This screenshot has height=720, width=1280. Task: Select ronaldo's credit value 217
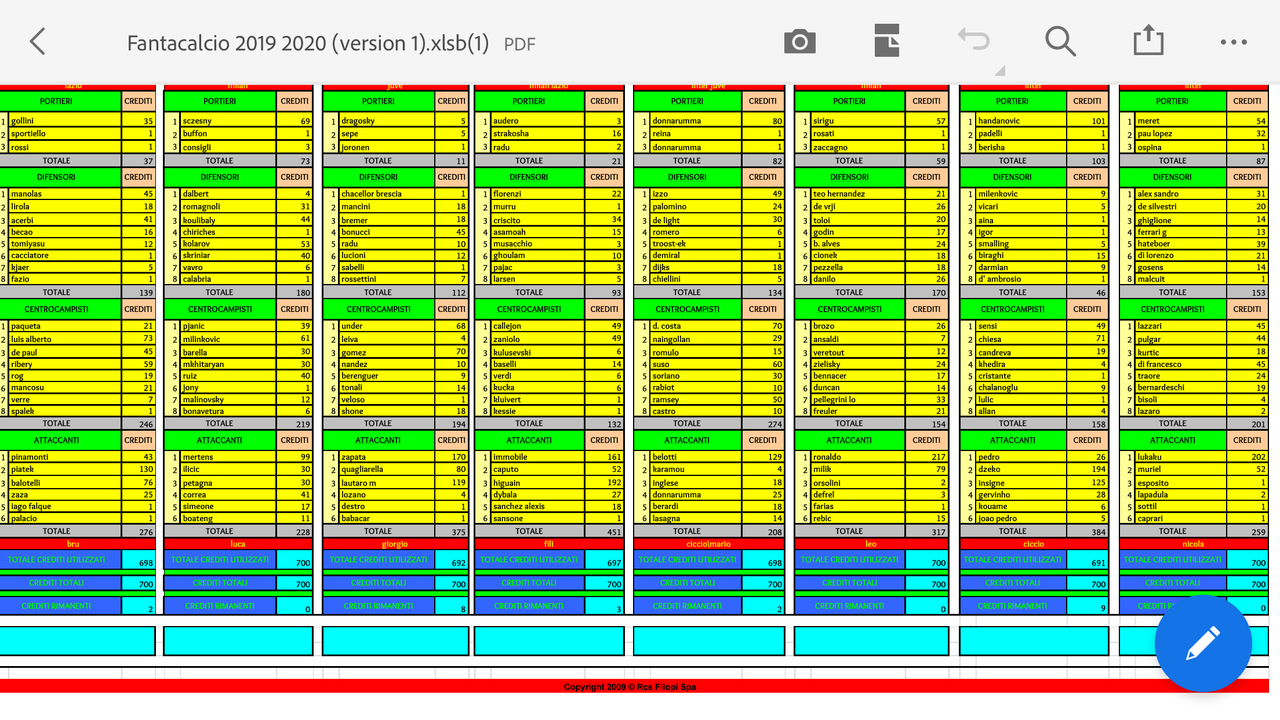pyautogui.click(x=927, y=457)
